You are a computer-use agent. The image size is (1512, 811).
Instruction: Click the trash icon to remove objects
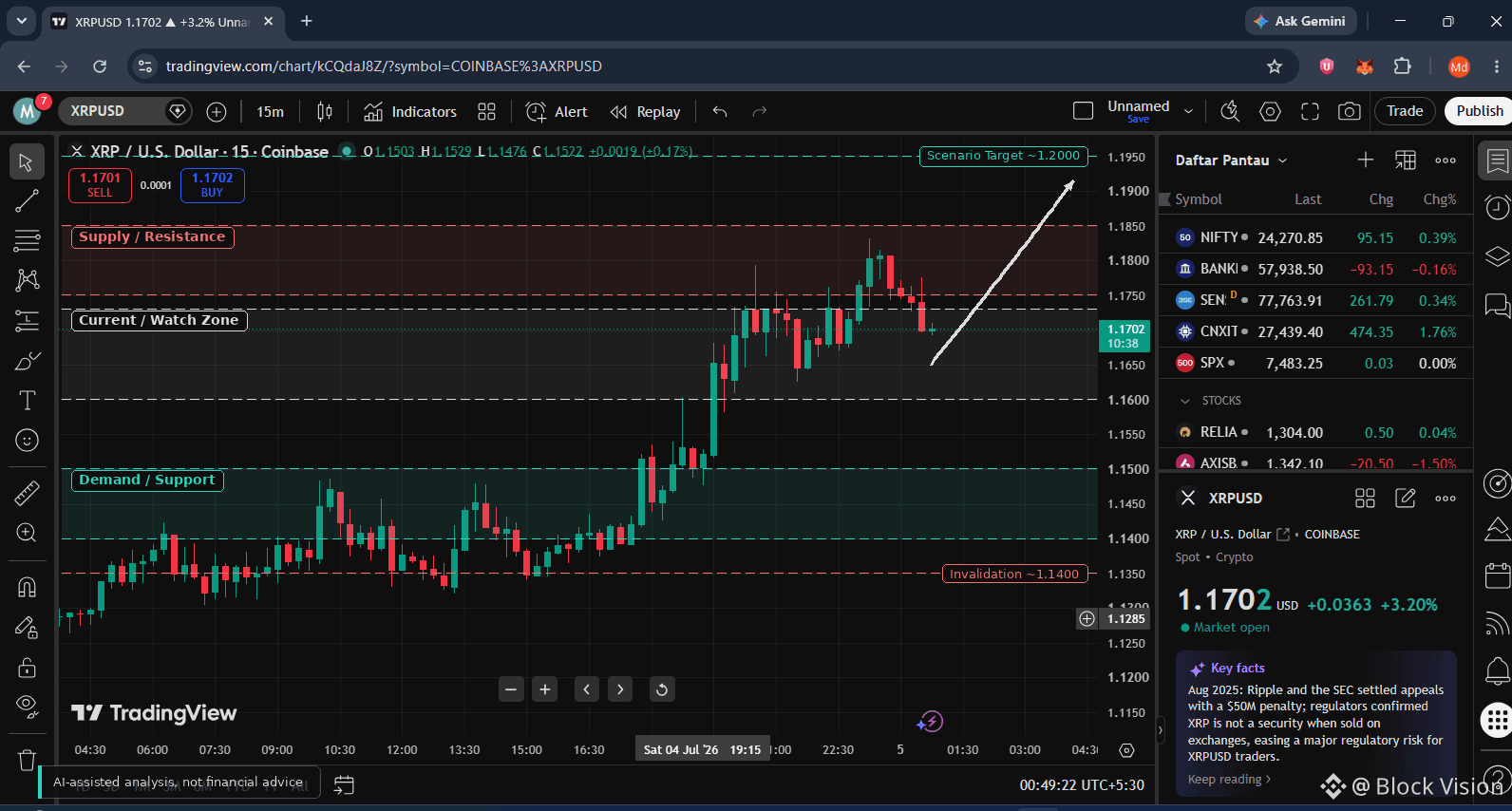(27, 760)
